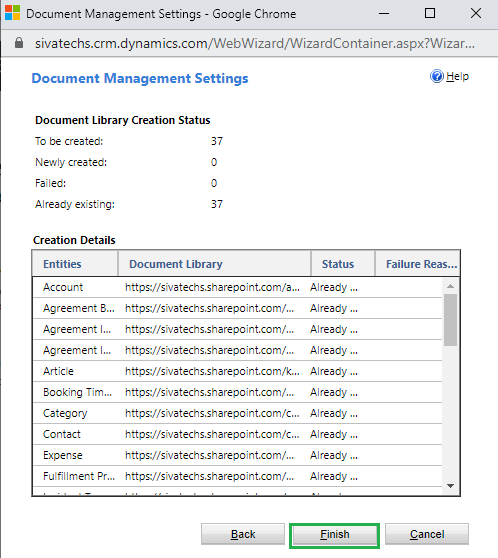This screenshot has height=558, width=498.
Task: Select the Fulfillment Pr... entity row
Action: 237,476
